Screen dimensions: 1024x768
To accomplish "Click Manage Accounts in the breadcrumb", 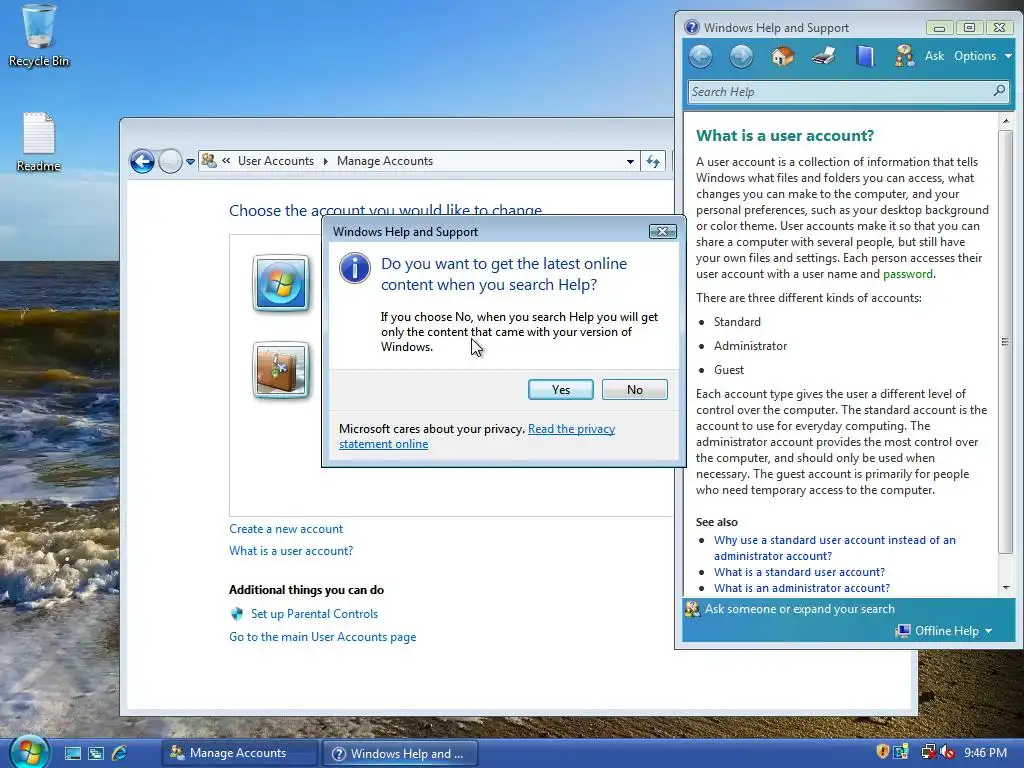I will pos(385,161).
